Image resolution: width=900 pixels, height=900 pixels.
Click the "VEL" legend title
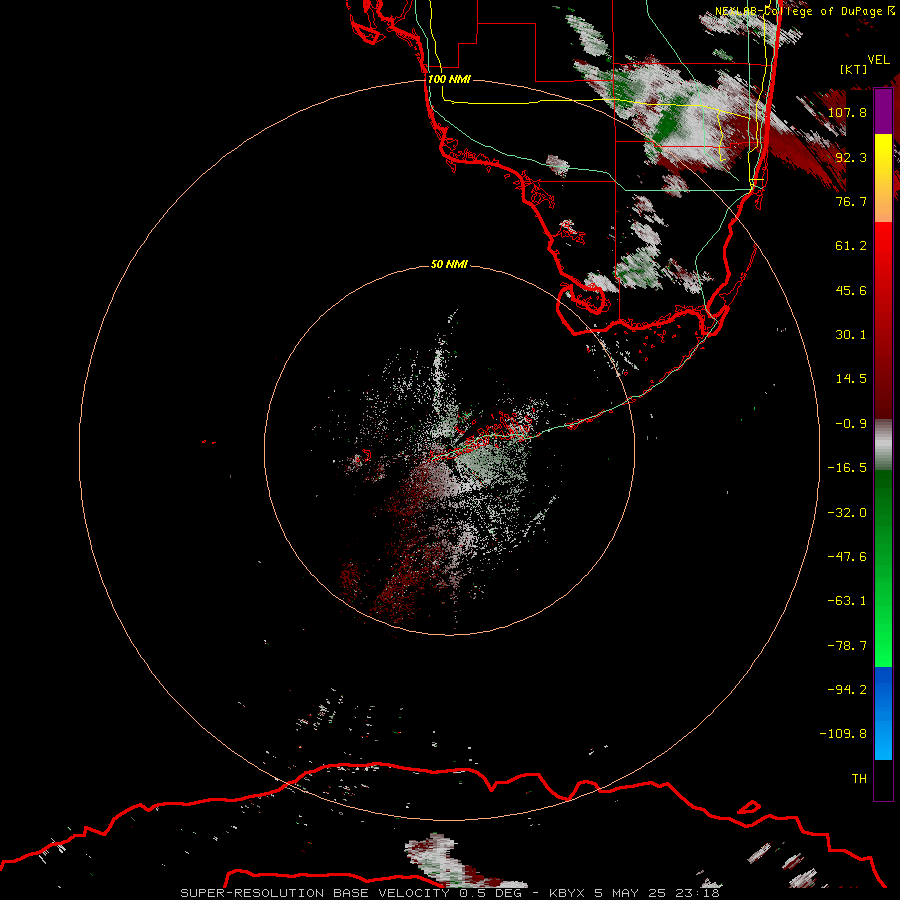click(878, 60)
